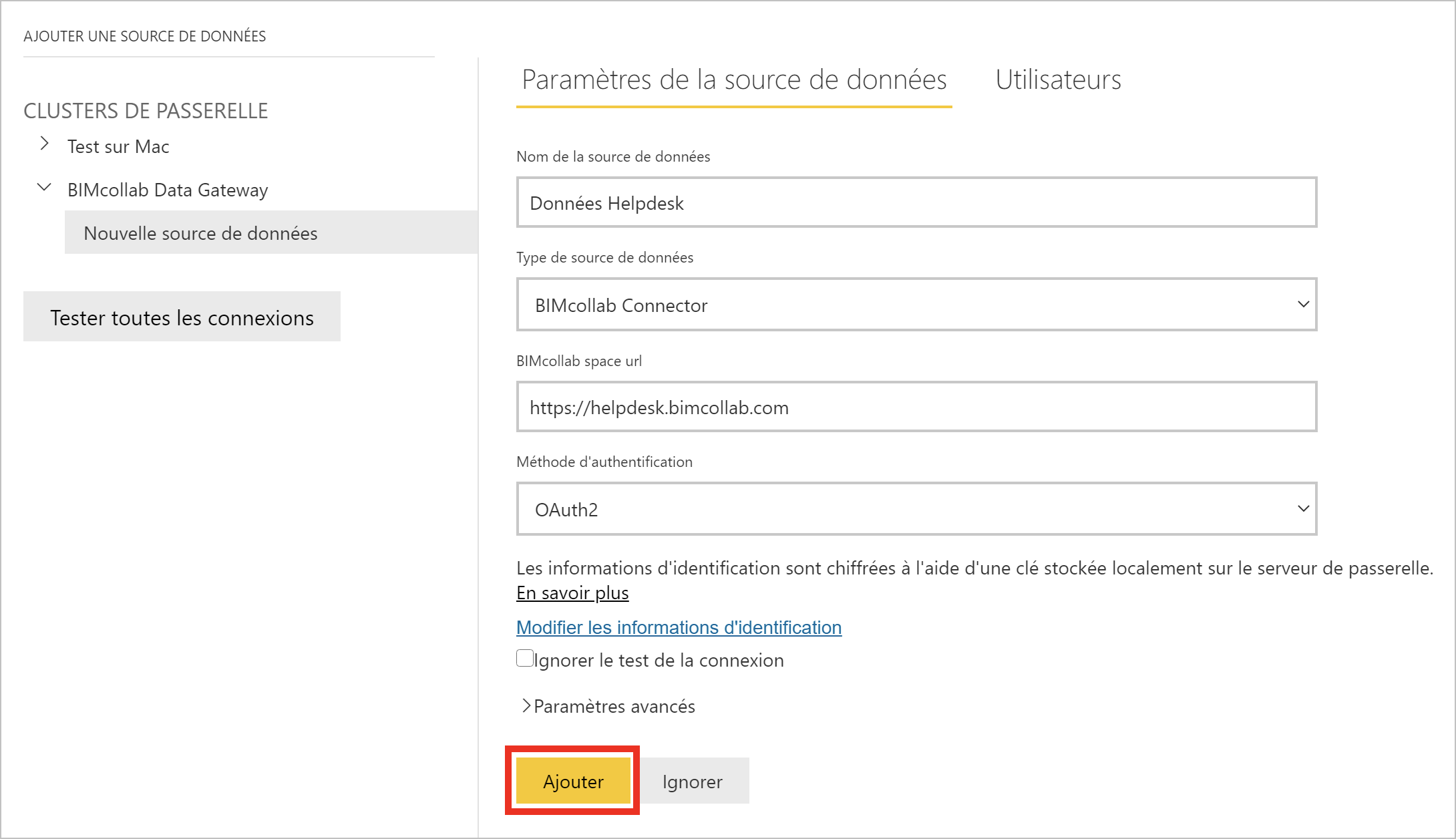Select BIMcollab Data Gateway cluster

pyautogui.click(x=168, y=190)
